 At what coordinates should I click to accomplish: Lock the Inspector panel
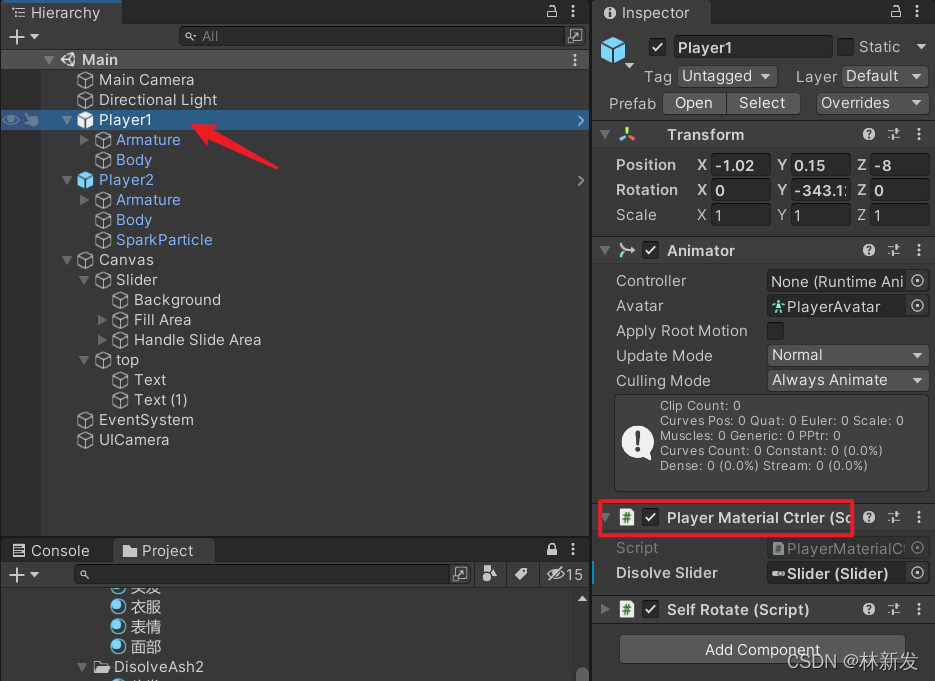(x=896, y=11)
